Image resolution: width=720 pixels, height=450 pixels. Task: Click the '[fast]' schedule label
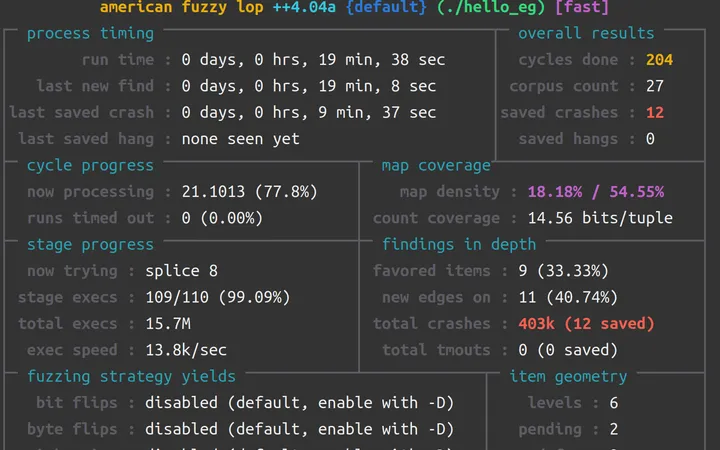pos(582,7)
